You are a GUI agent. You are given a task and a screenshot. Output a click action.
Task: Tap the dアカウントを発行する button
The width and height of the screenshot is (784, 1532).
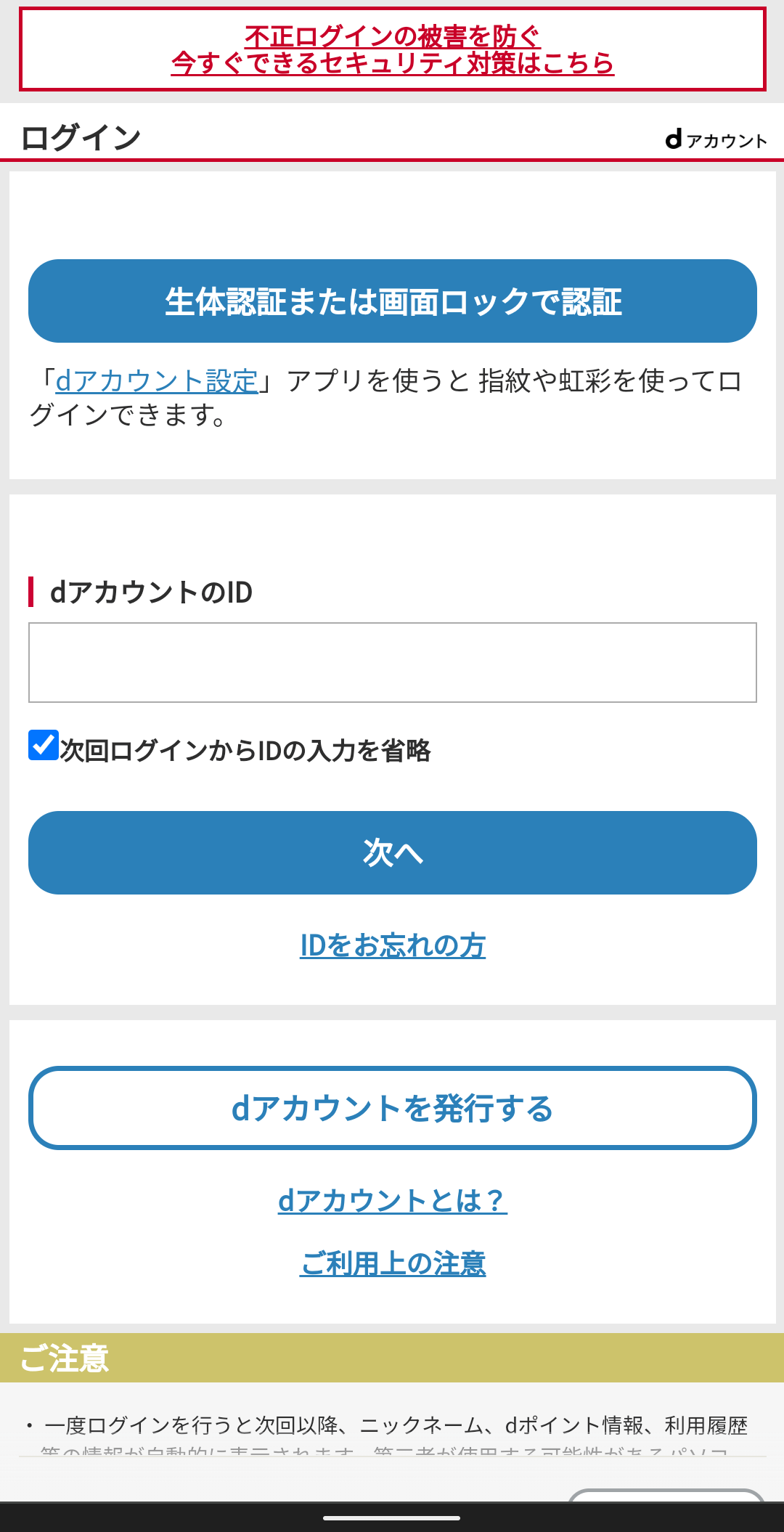(392, 1108)
